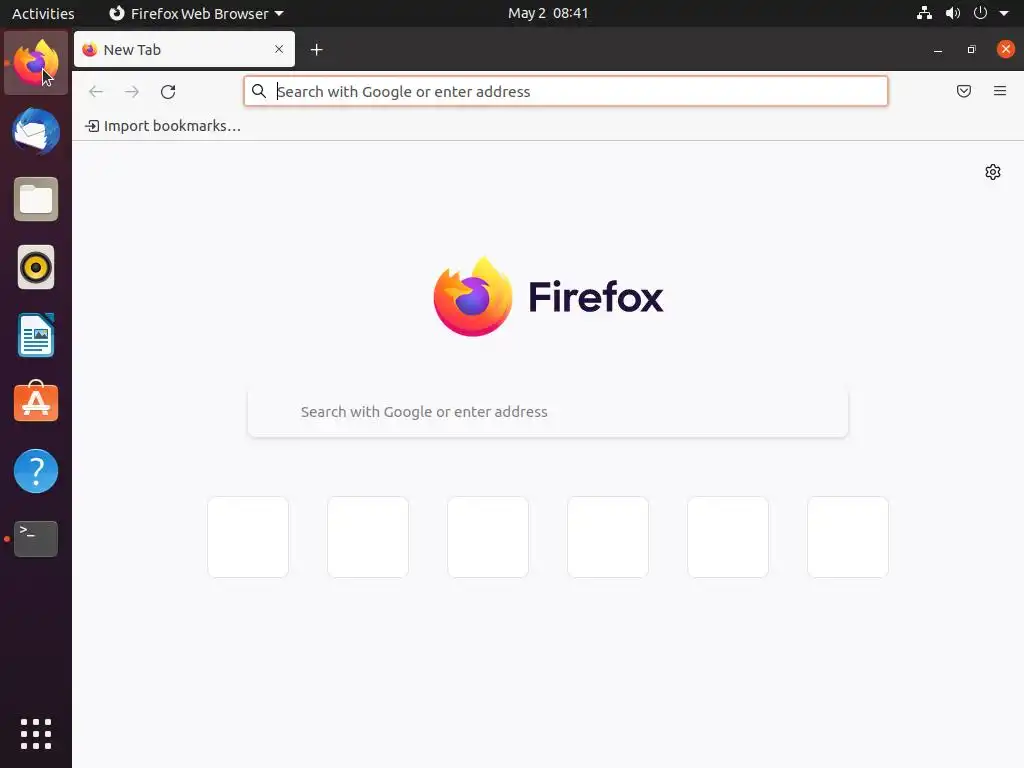Viewport: 1024px width, 768px height.
Task: Close the New Tab tab
Action: [279, 49]
